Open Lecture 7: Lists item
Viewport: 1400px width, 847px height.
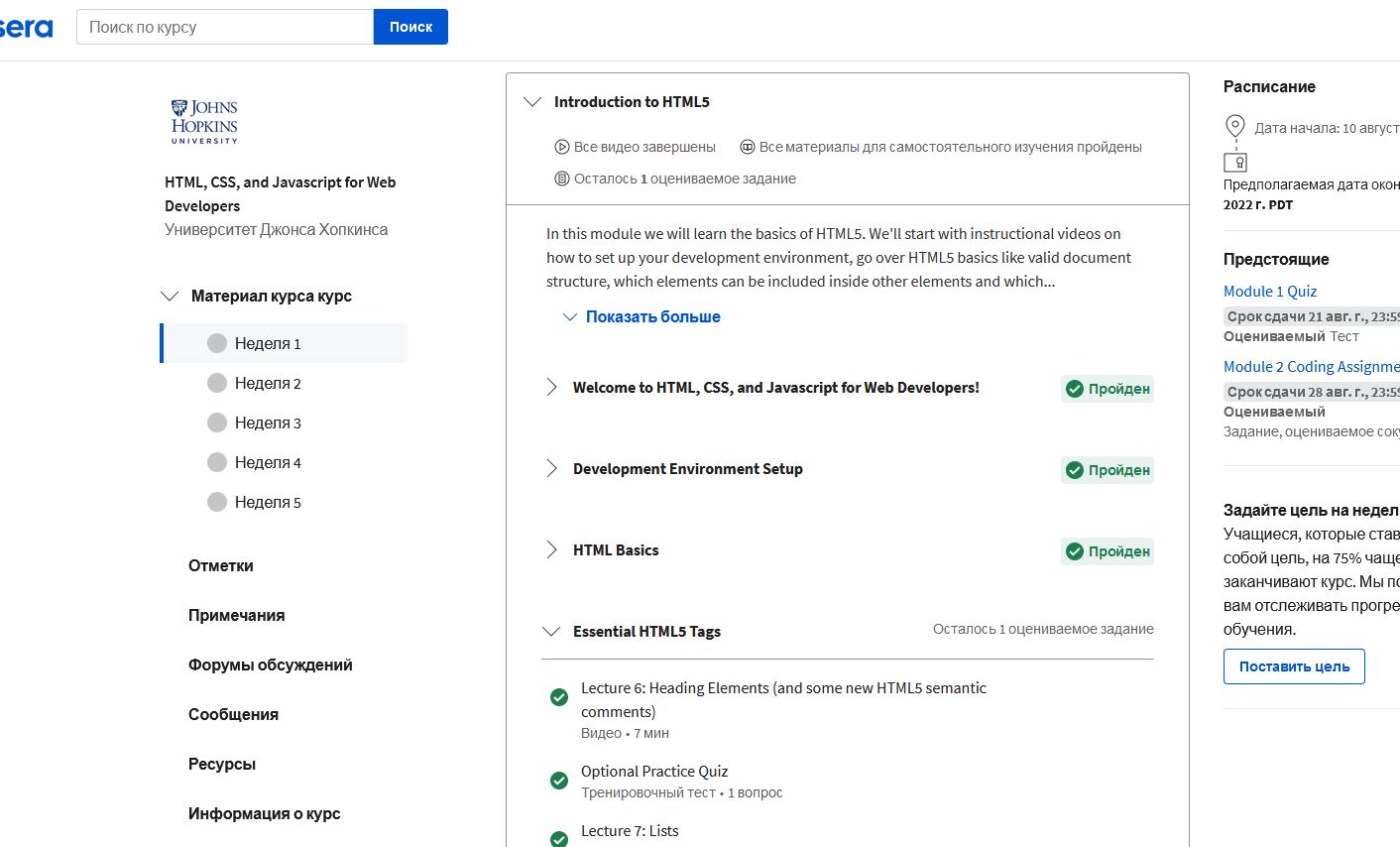coord(630,830)
